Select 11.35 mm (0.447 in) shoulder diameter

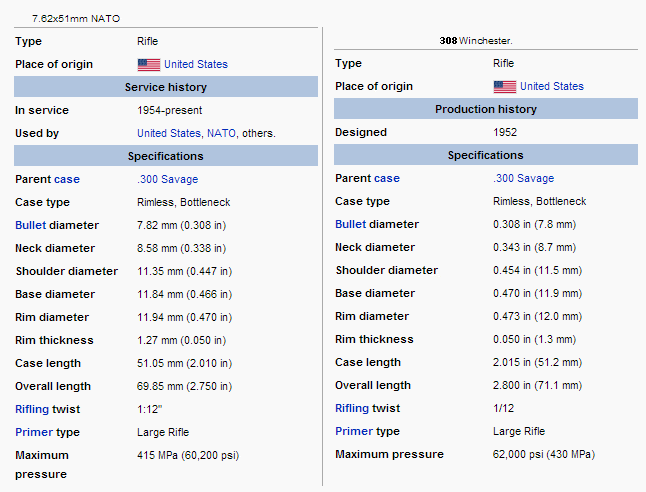tap(185, 272)
